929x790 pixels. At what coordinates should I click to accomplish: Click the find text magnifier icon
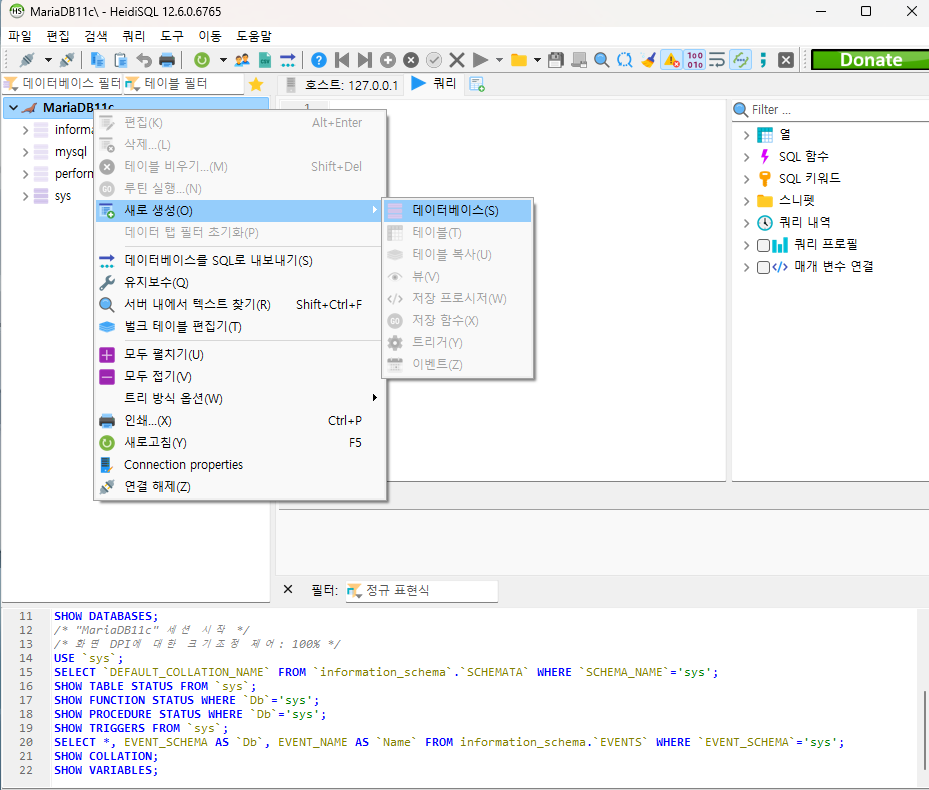coord(602,60)
